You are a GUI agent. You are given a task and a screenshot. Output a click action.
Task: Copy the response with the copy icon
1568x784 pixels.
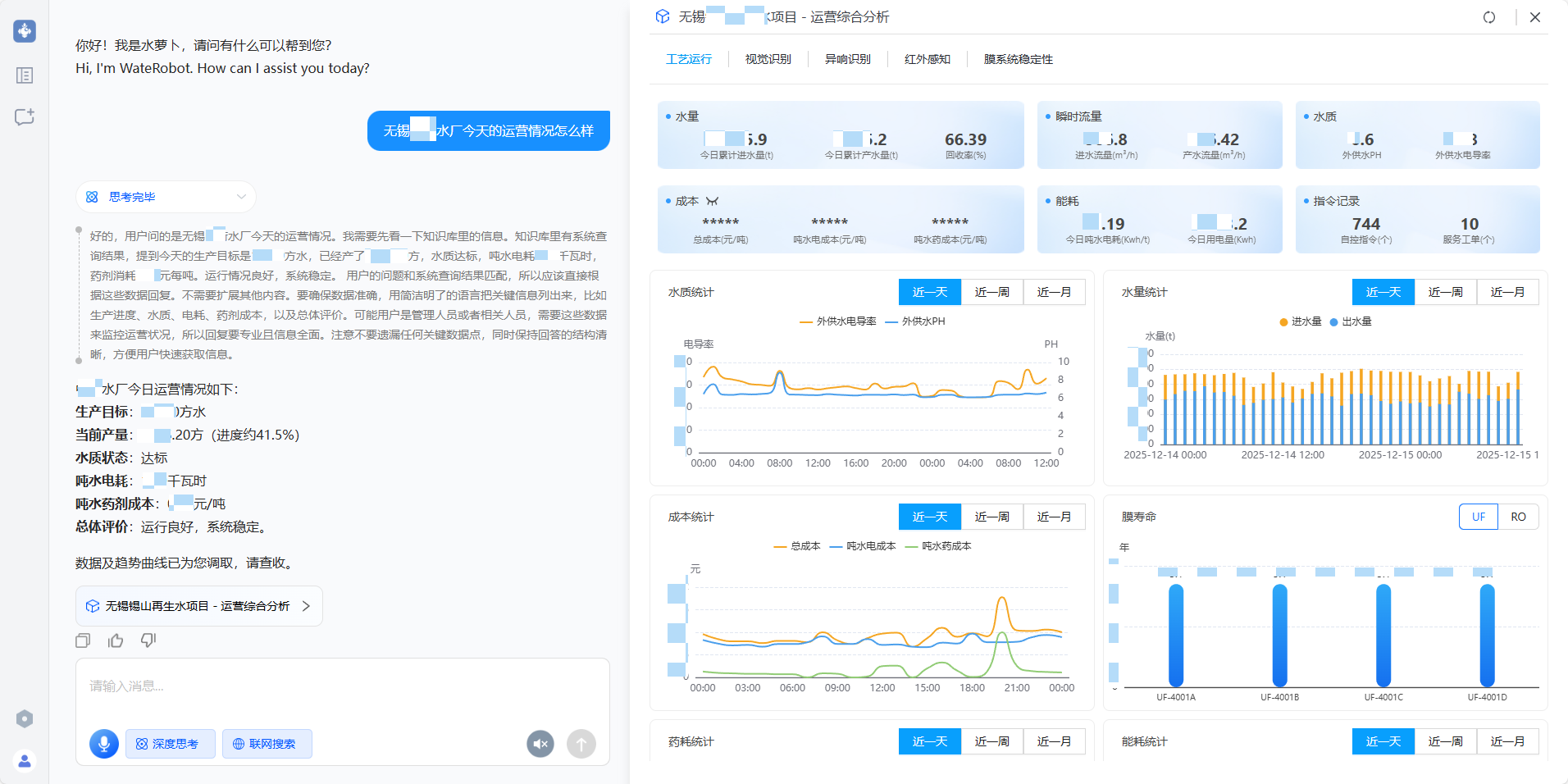tap(83, 640)
